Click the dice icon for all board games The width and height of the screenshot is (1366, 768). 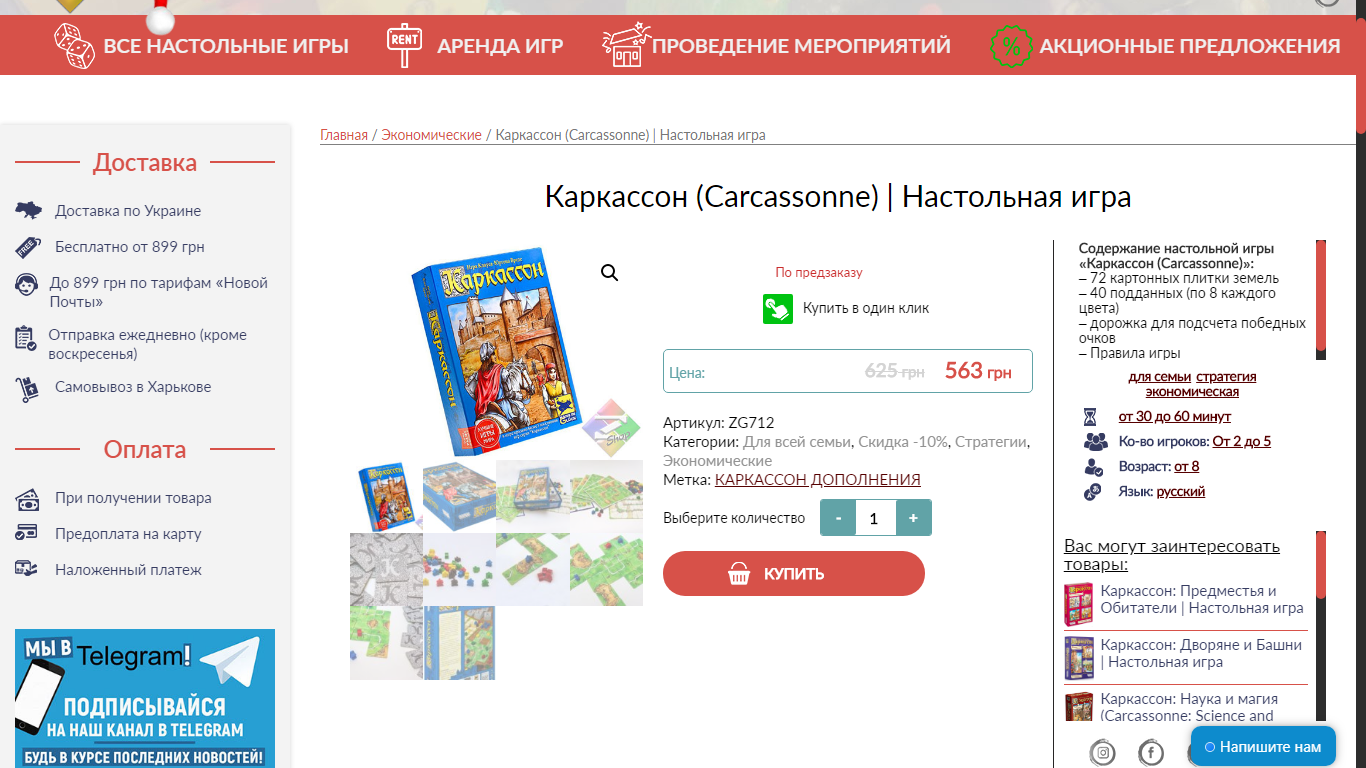75,46
